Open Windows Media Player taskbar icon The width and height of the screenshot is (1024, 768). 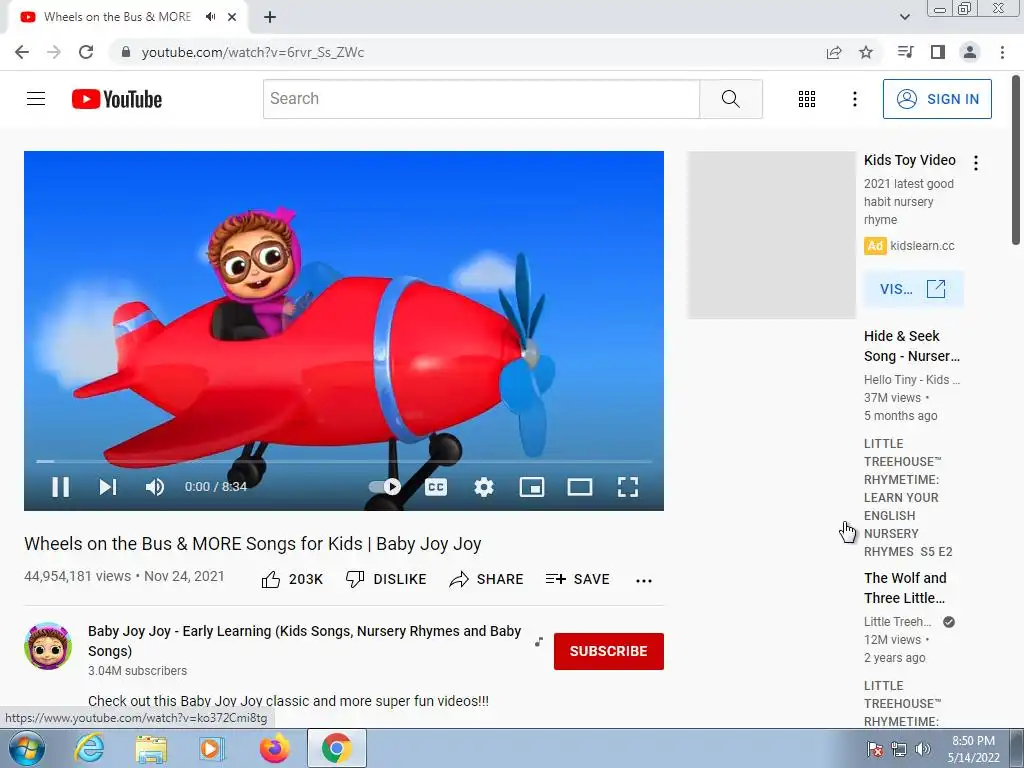click(212, 748)
